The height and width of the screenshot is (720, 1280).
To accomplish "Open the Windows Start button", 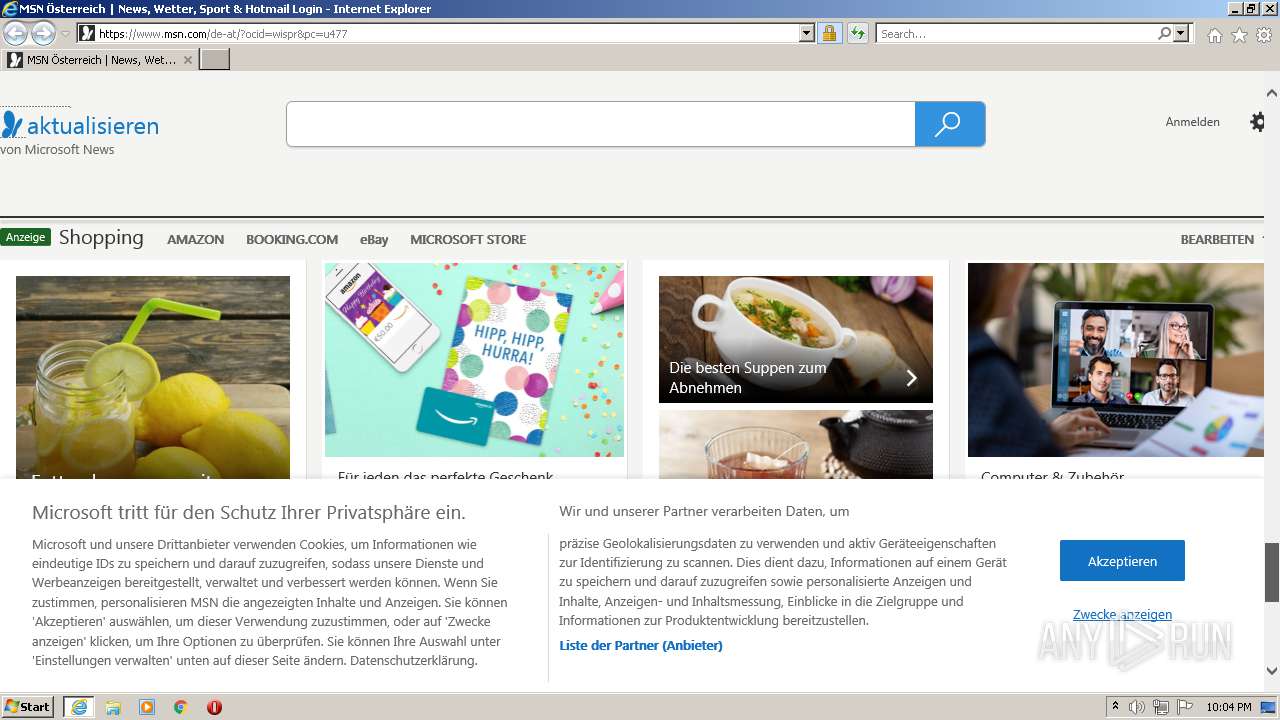I will [x=27, y=707].
